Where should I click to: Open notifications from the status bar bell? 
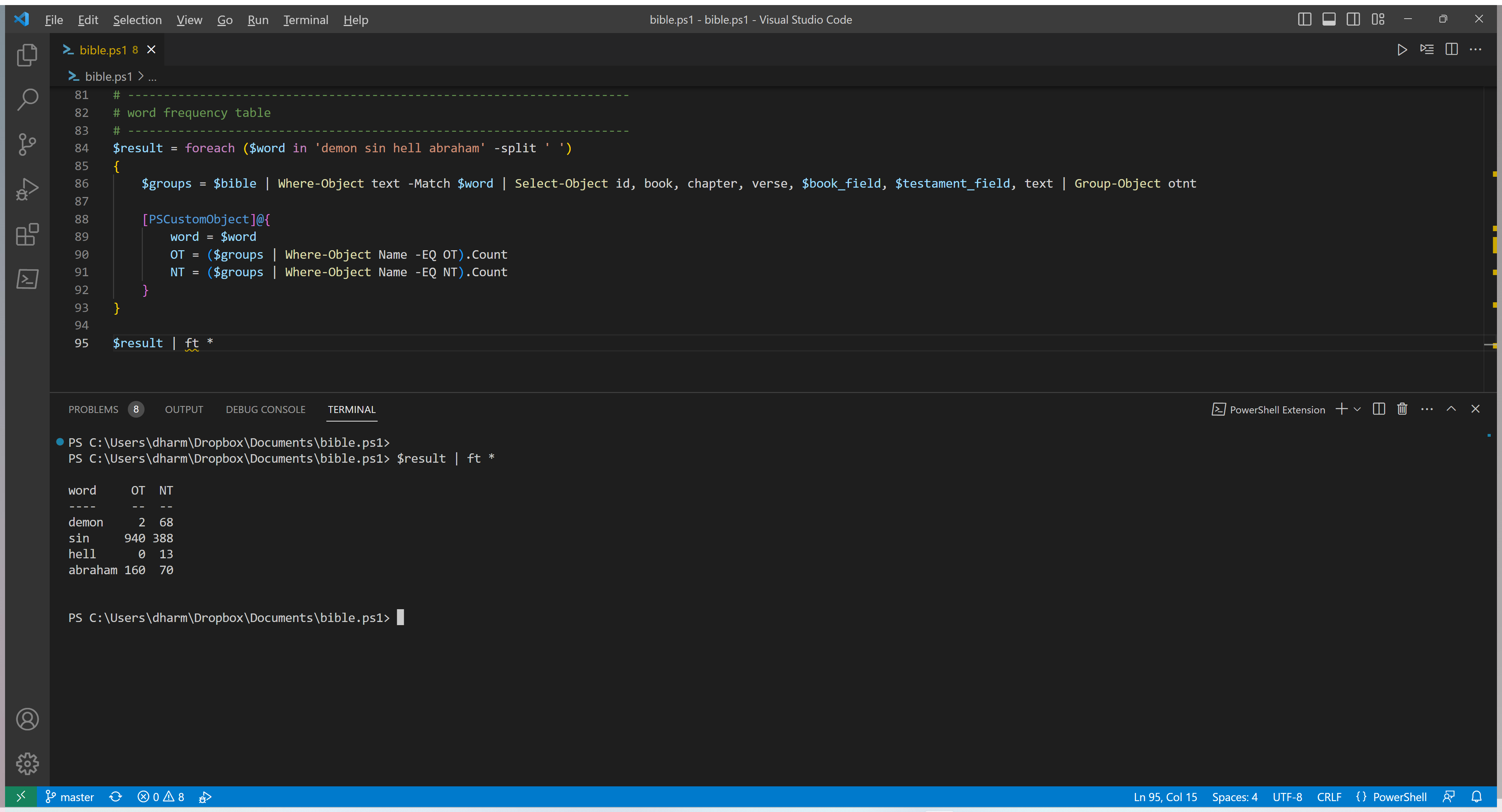(x=1477, y=796)
